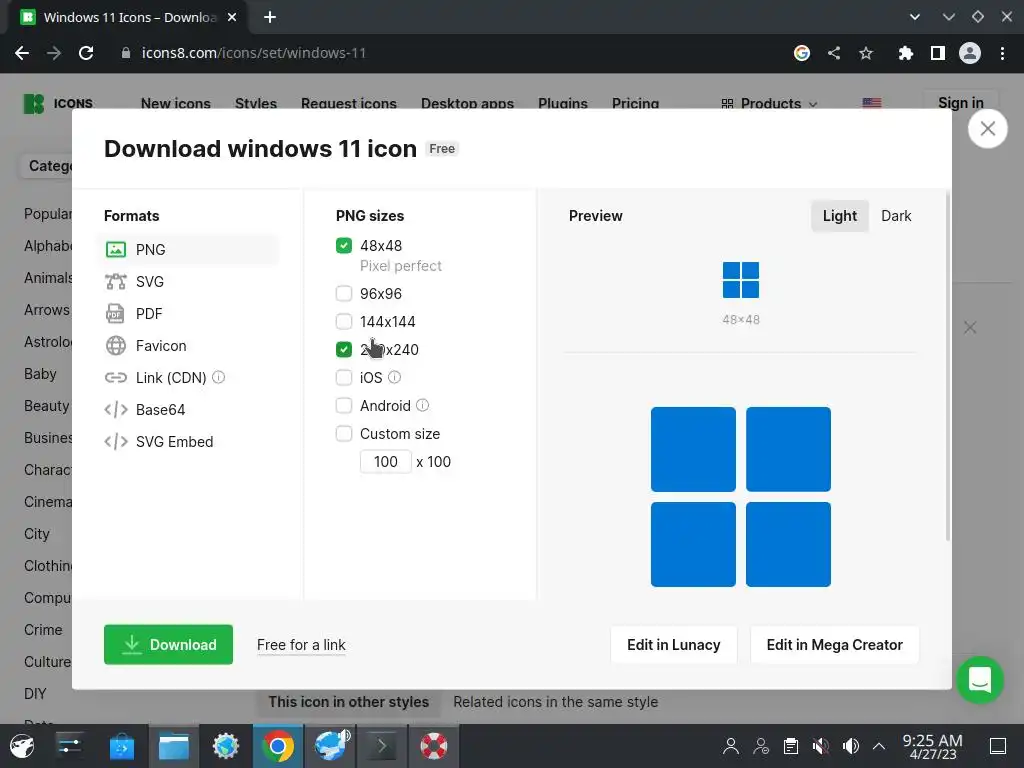Launch Chrome from the taskbar
The image size is (1024, 768).
[x=278, y=746]
